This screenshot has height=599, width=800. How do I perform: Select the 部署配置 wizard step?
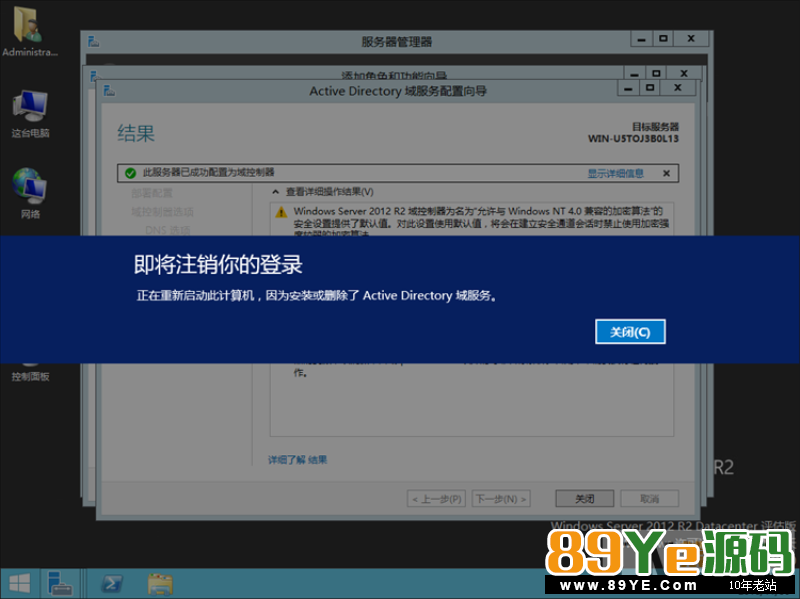(x=152, y=193)
